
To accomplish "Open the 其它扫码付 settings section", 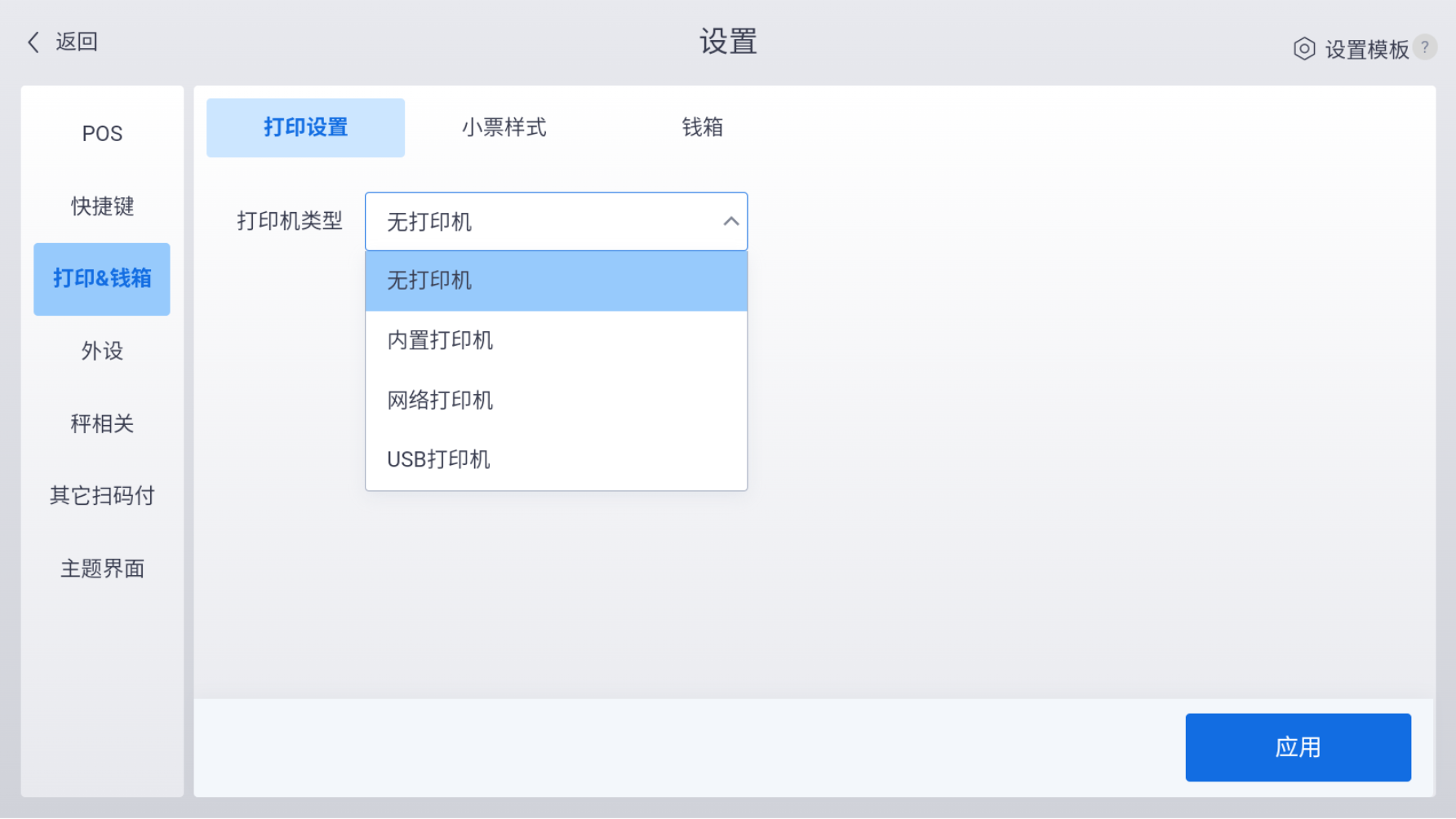I will click(x=102, y=496).
